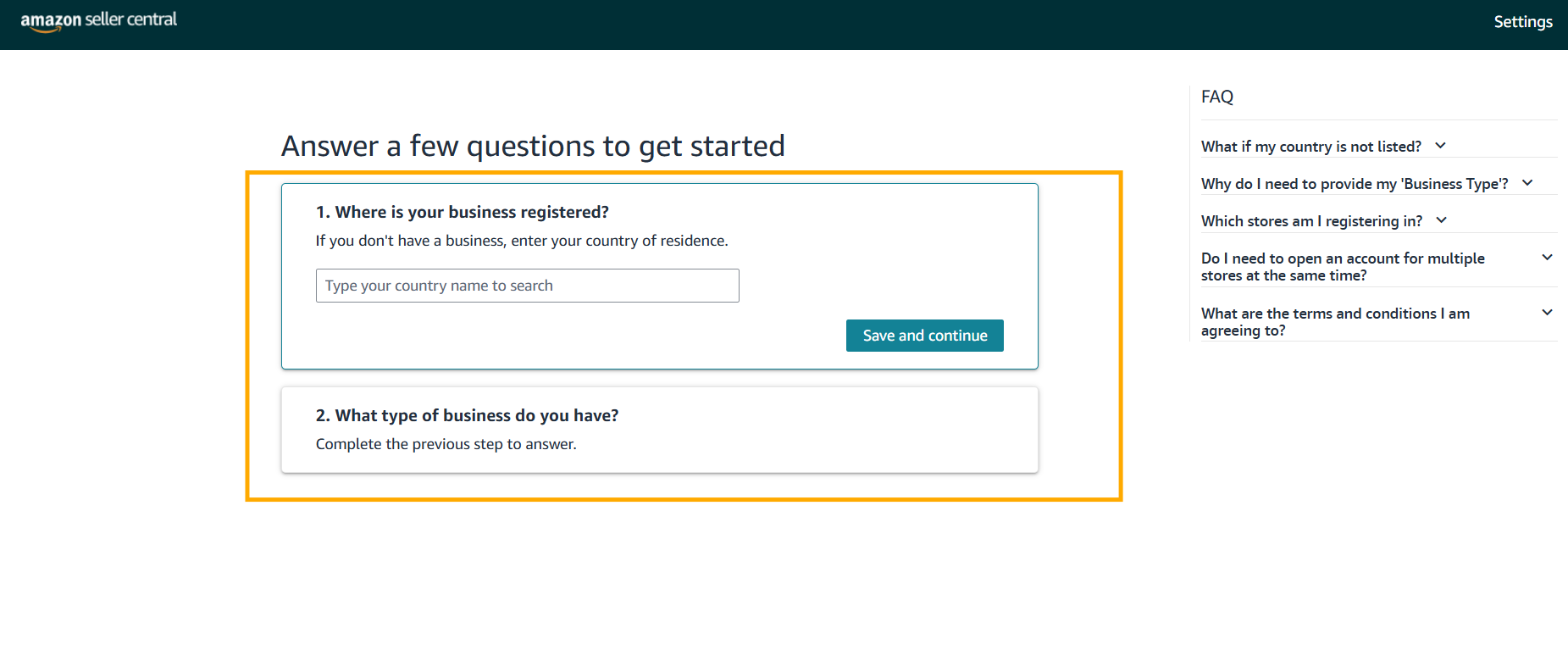Open 'Which stores am I registering in?' question
The height and width of the screenshot is (650, 1568).
tap(1311, 221)
